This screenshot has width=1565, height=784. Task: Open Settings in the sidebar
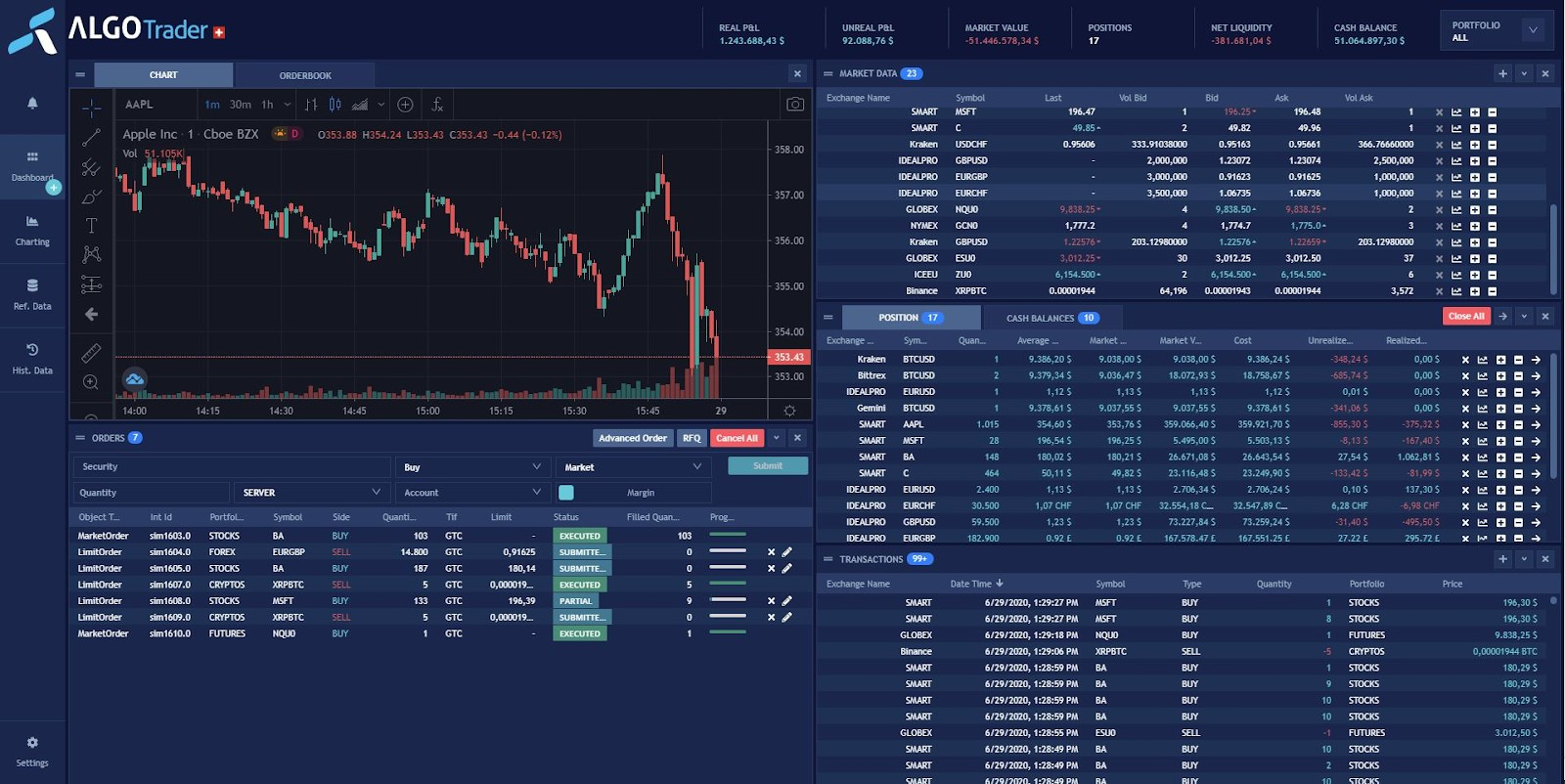32,752
